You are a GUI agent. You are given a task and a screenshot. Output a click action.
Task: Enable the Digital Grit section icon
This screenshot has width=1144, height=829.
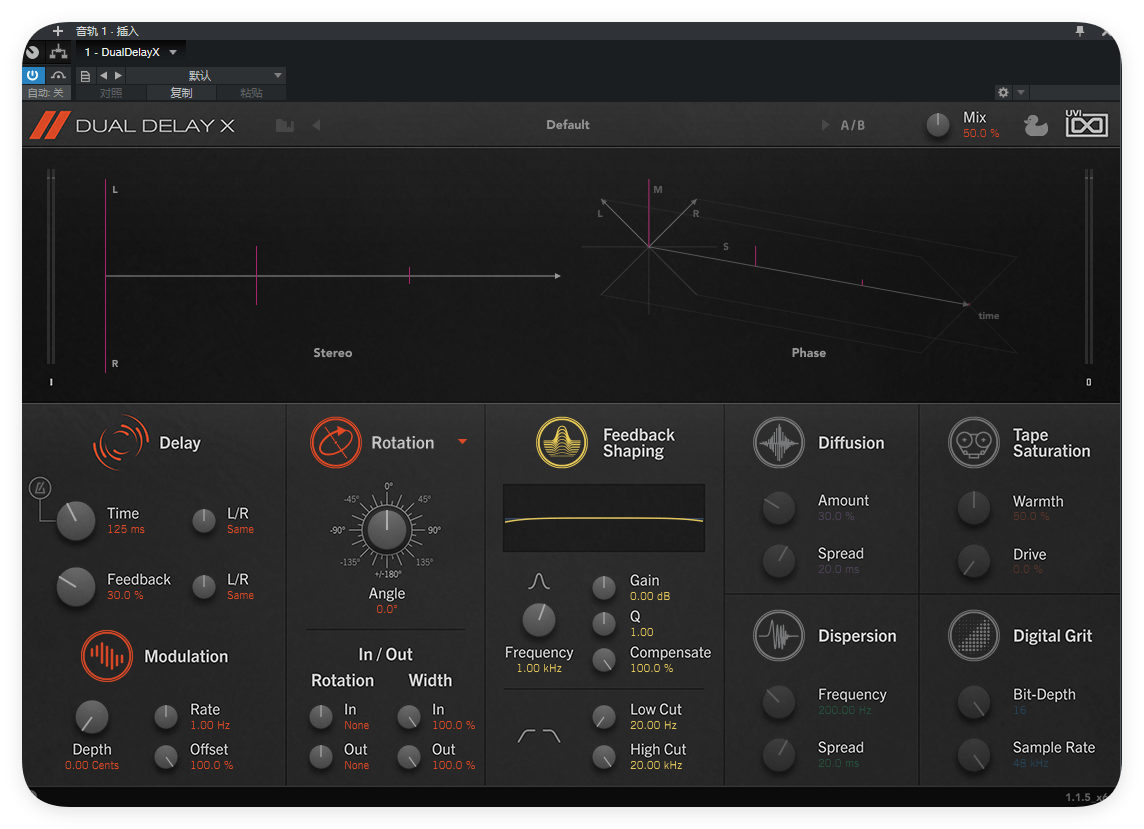[973, 636]
